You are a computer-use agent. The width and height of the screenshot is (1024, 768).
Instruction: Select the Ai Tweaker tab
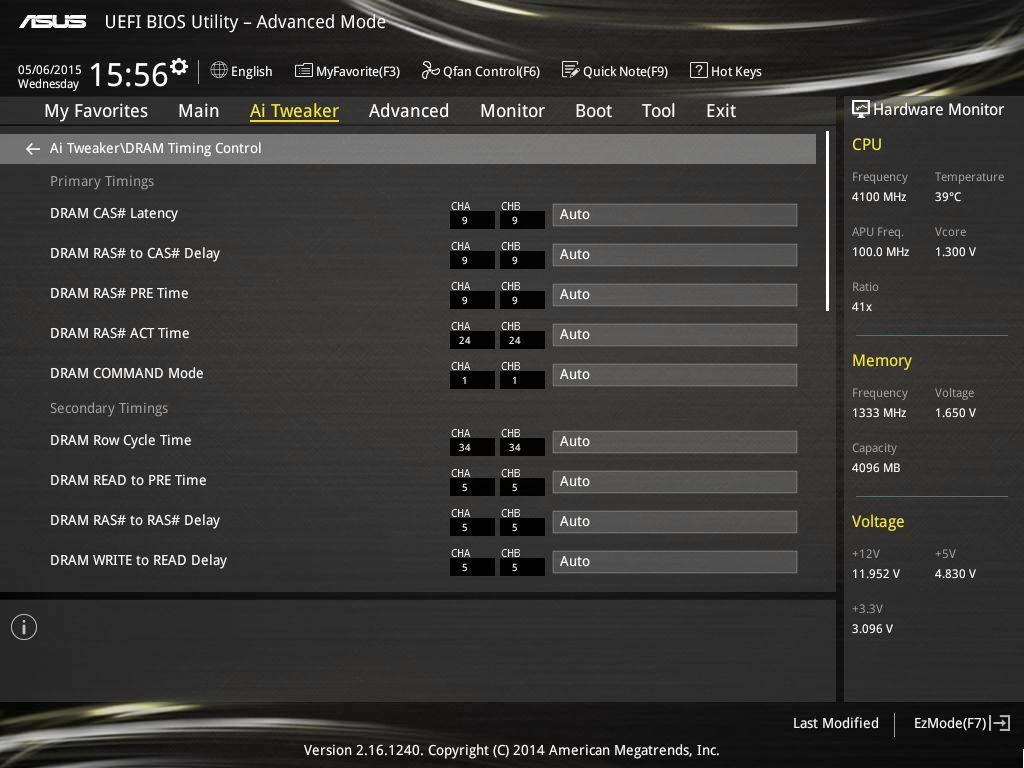coord(294,111)
